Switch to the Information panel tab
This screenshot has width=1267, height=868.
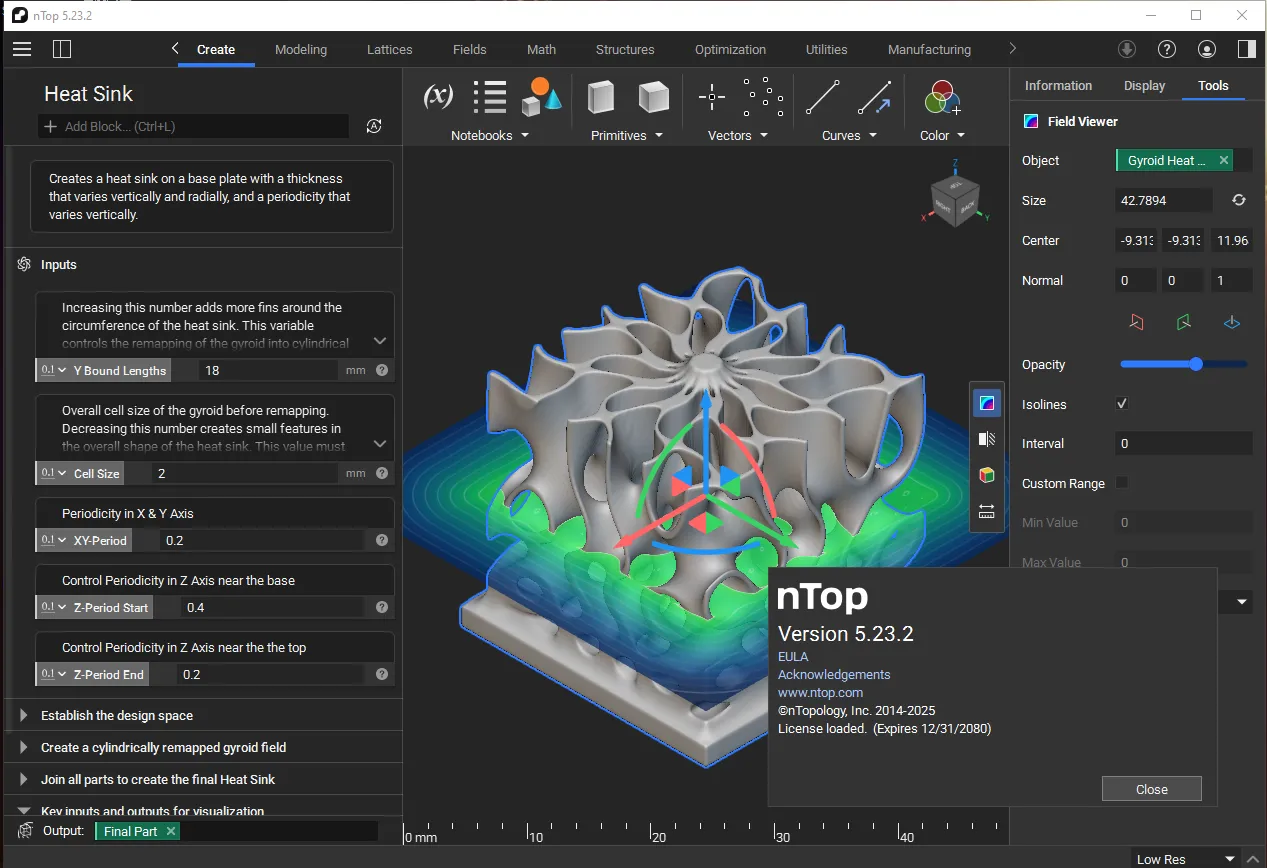click(1058, 85)
